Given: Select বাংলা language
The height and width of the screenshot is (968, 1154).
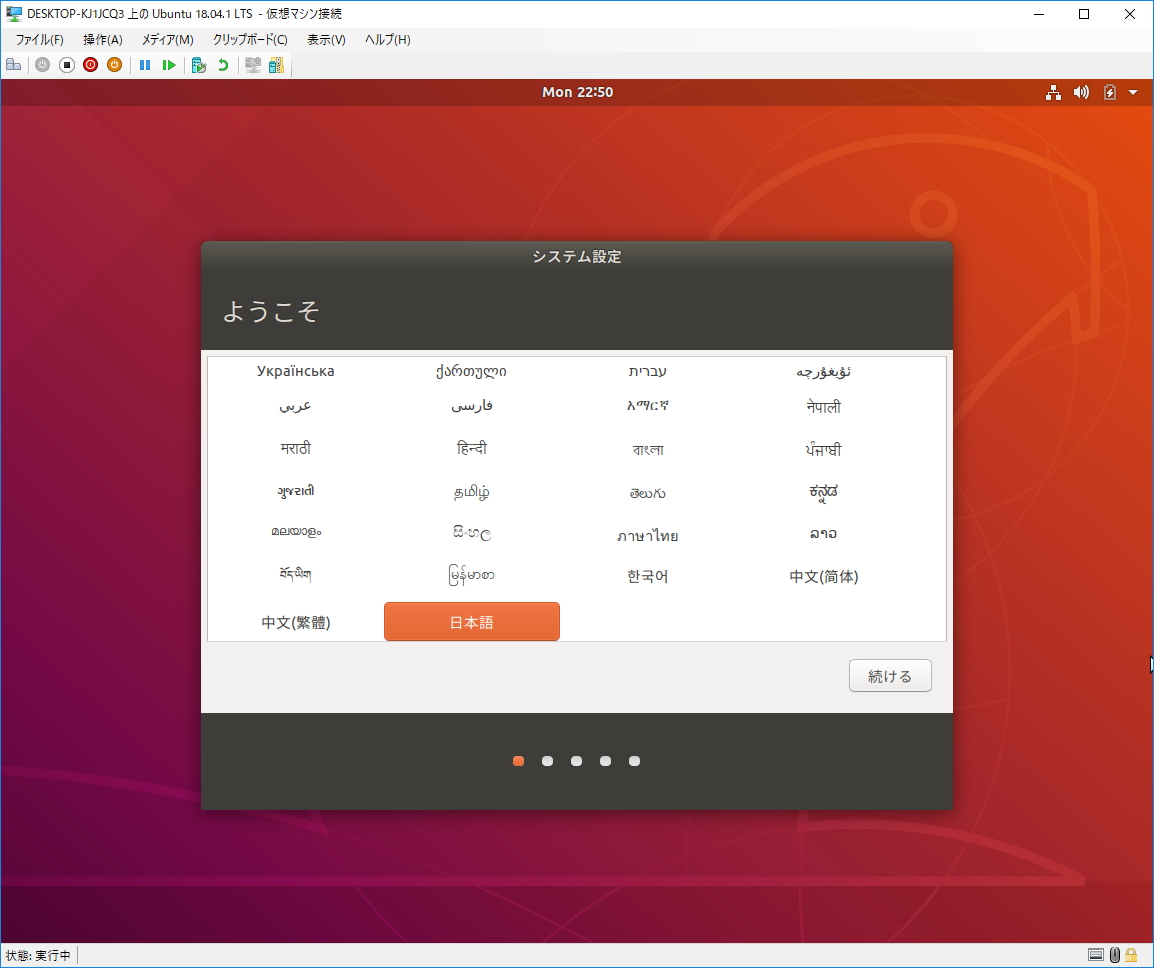Looking at the screenshot, I should click(x=648, y=449).
